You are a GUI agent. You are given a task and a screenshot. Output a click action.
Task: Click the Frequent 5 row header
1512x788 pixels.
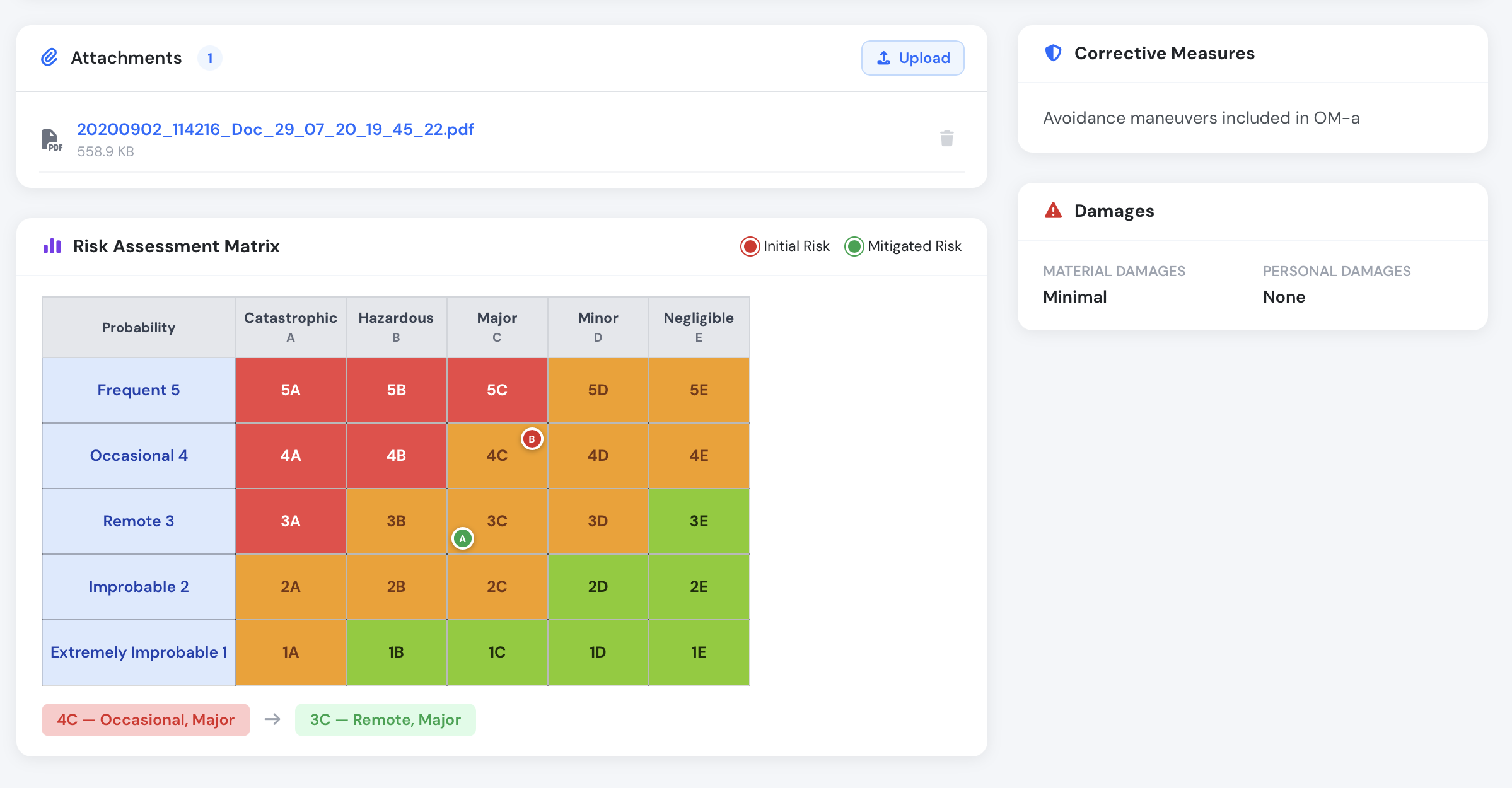pos(139,390)
